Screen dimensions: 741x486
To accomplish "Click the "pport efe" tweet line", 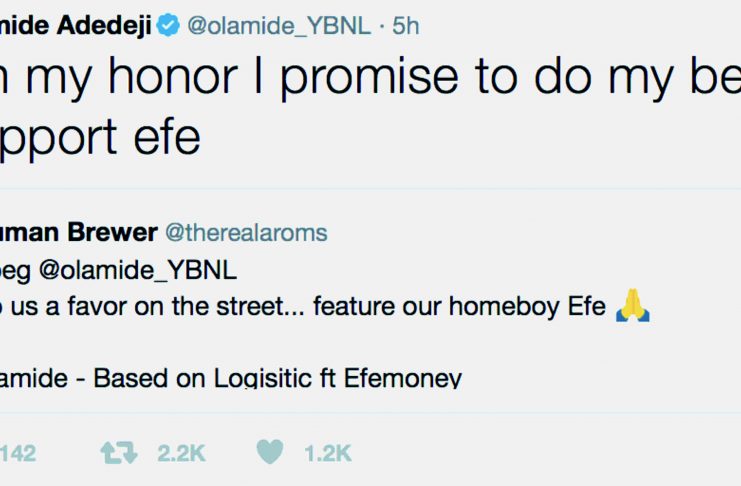I will (x=100, y=138).
